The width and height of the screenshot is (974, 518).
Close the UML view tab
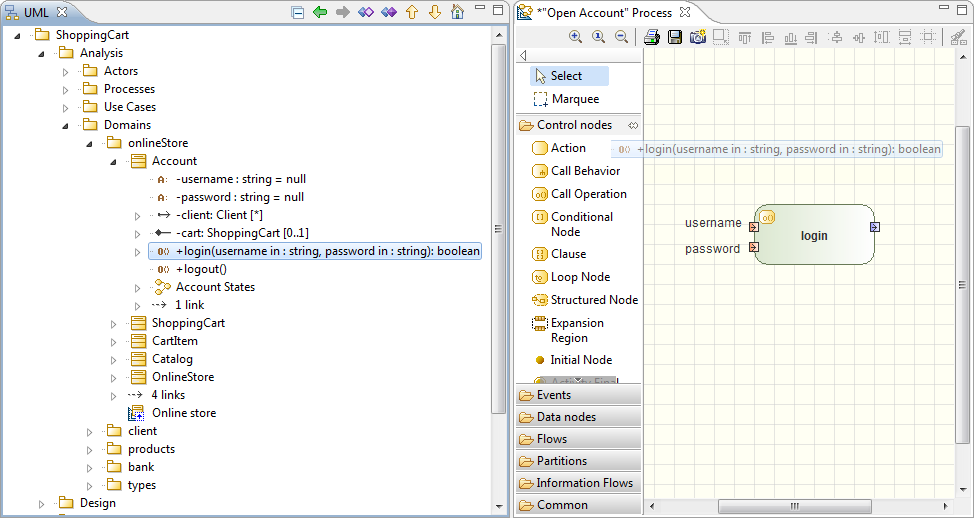click(61, 12)
